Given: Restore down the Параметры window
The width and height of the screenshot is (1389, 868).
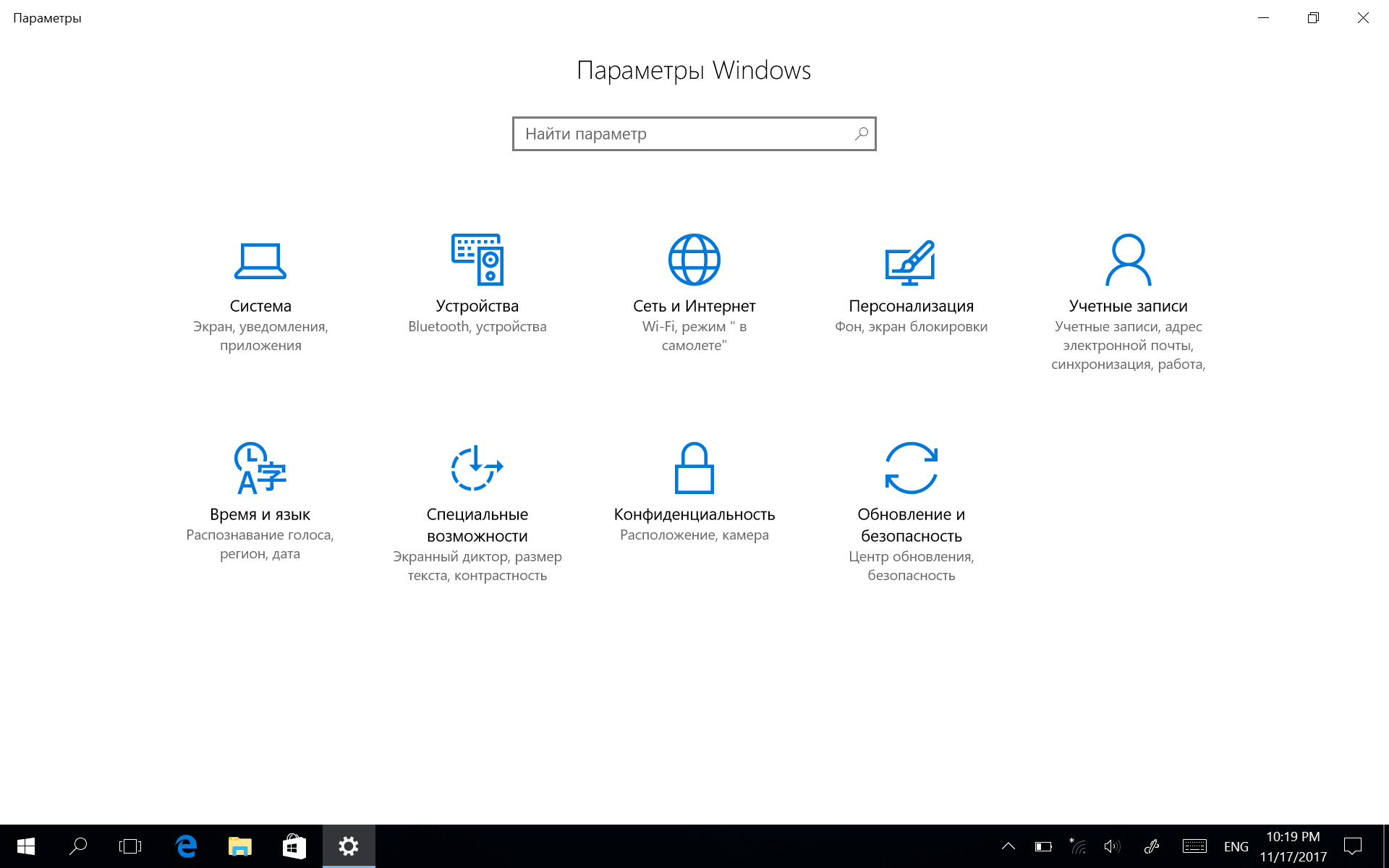Looking at the screenshot, I should 1313,17.
